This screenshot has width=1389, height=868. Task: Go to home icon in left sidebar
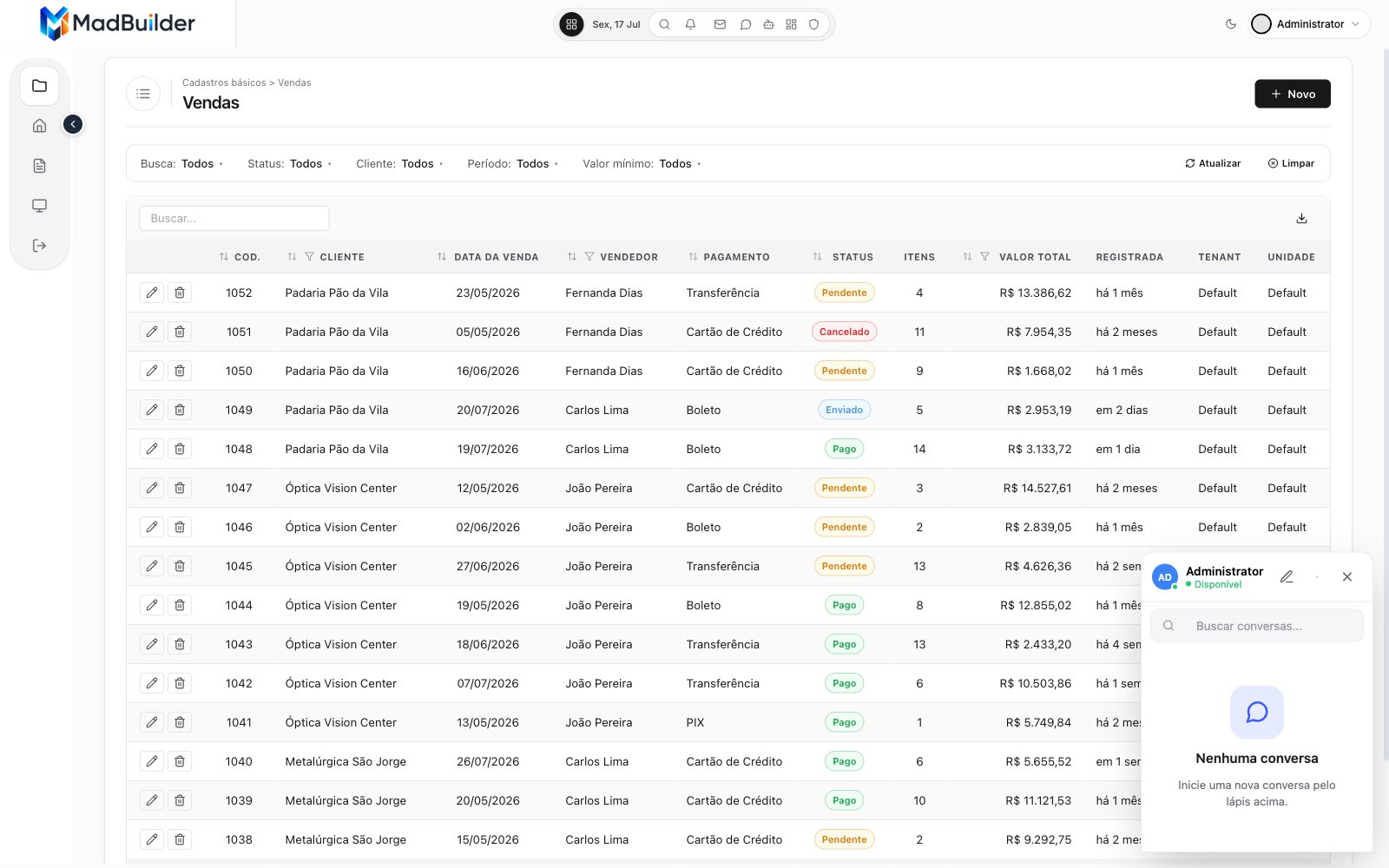tap(39, 126)
